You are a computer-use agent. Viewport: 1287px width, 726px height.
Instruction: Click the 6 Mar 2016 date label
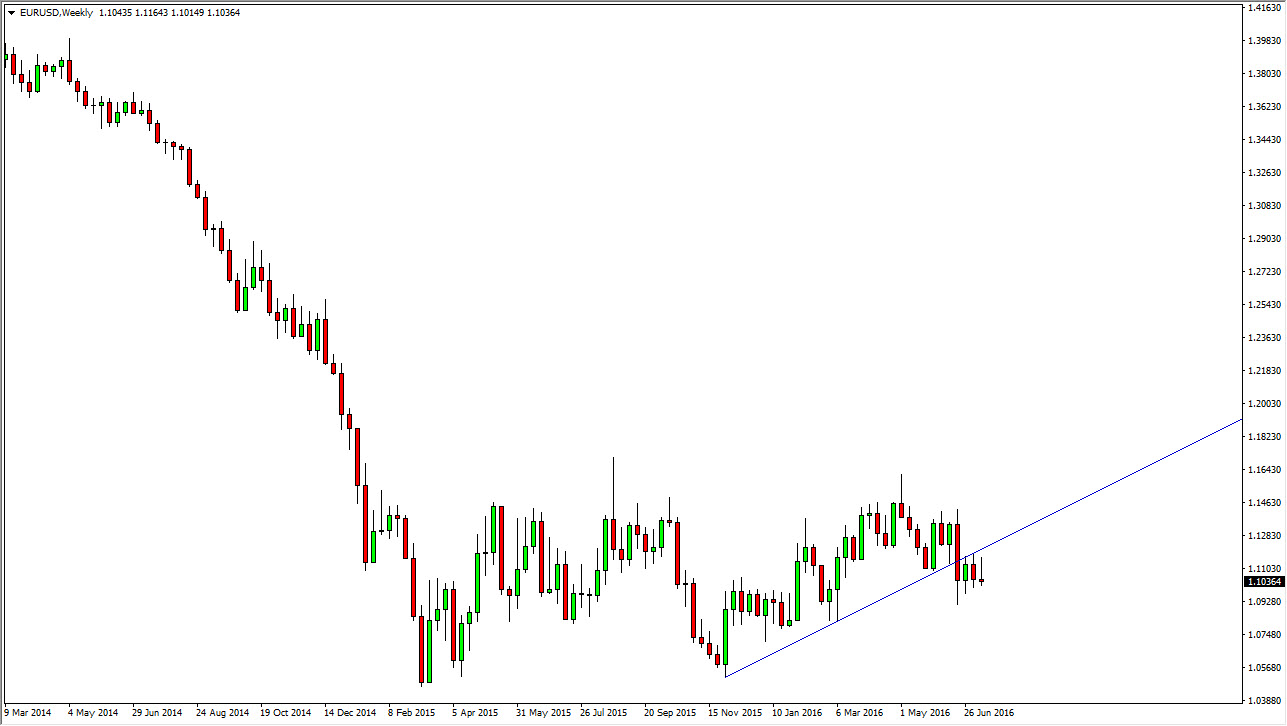[x=860, y=713]
